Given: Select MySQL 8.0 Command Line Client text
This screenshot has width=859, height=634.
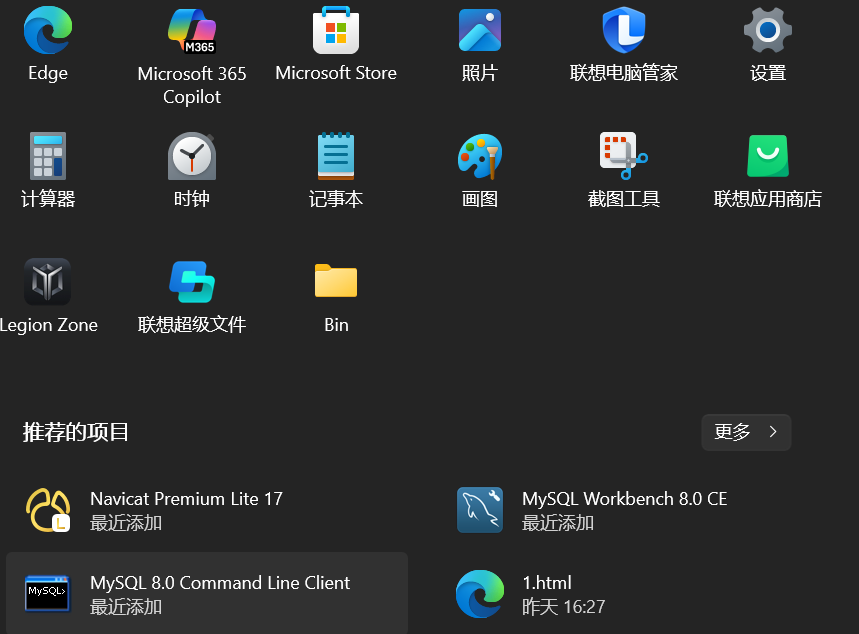Looking at the screenshot, I should (220, 582).
